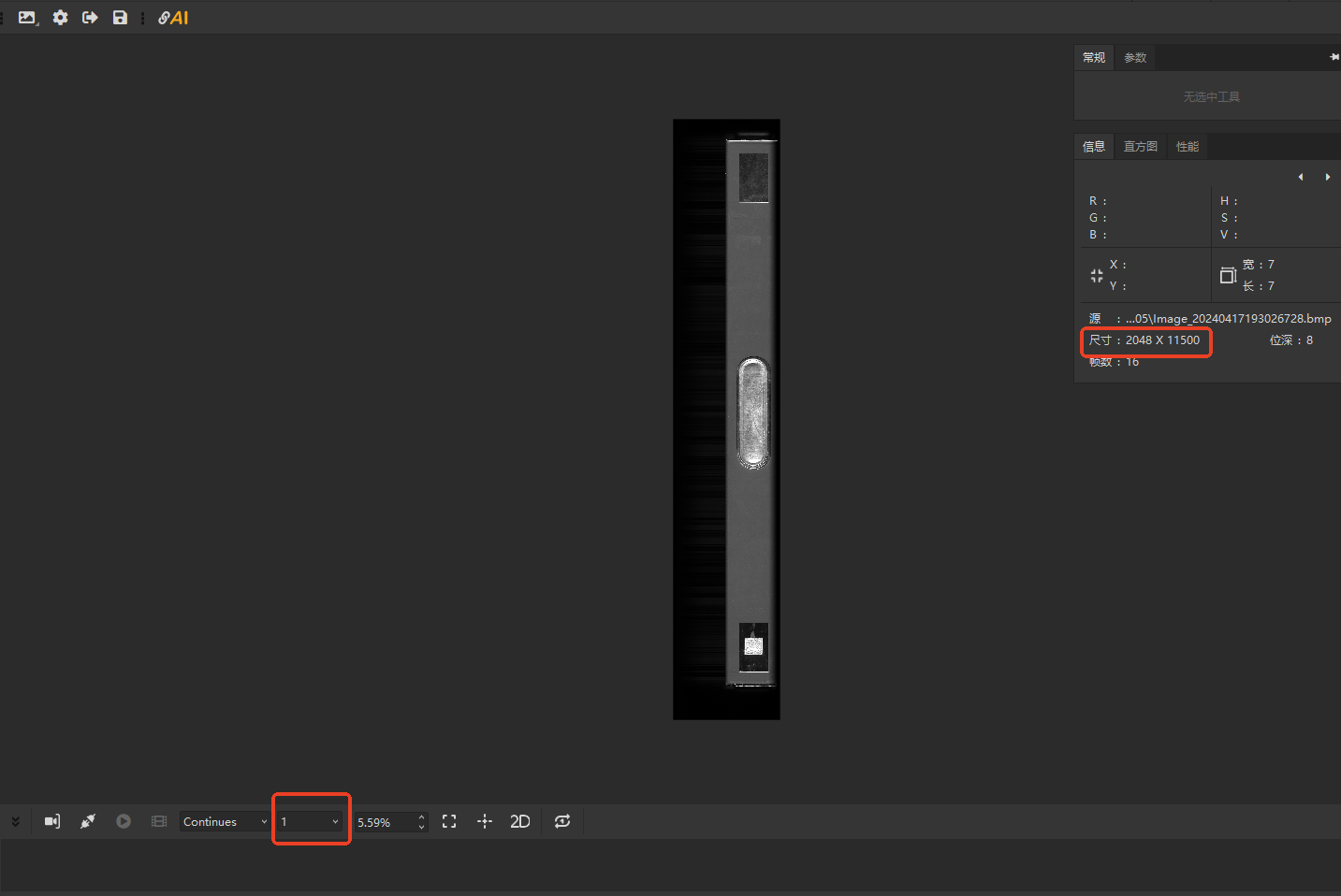Open the Continues acquisition mode dropdown
The image size is (1341, 896).
pyautogui.click(x=225, y=821)
